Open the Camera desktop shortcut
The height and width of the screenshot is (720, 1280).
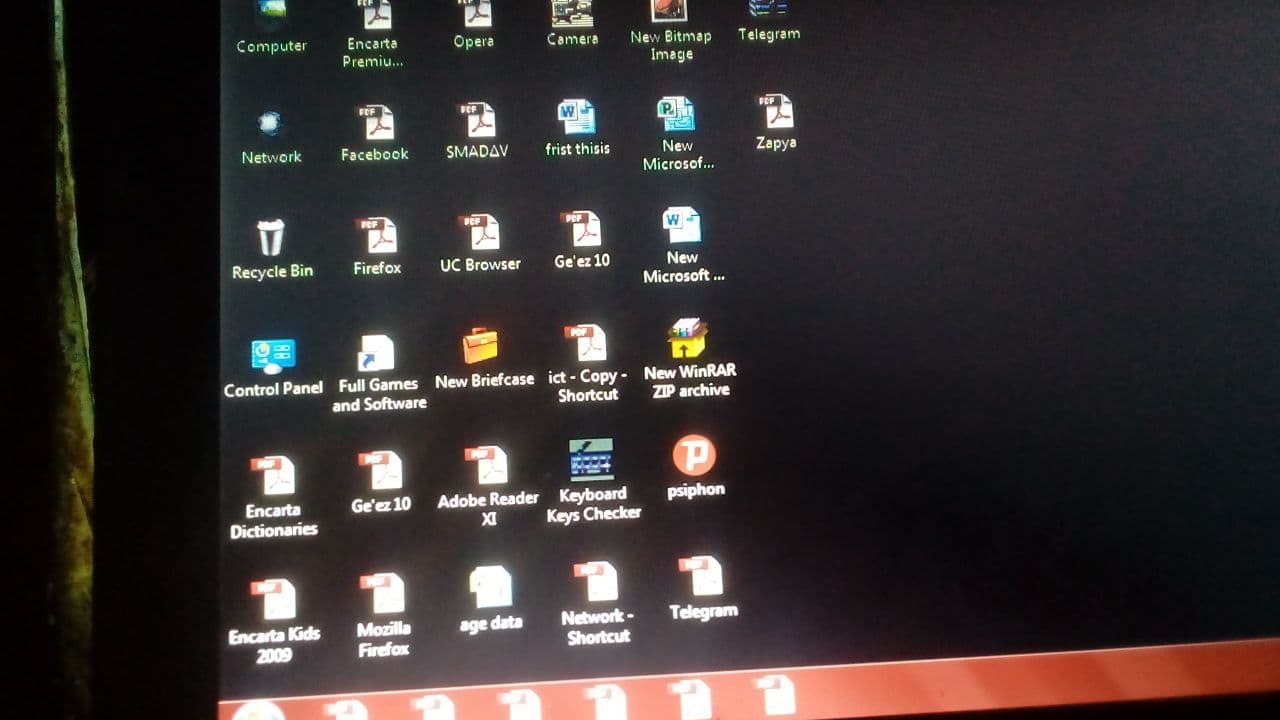pos(572,23)
